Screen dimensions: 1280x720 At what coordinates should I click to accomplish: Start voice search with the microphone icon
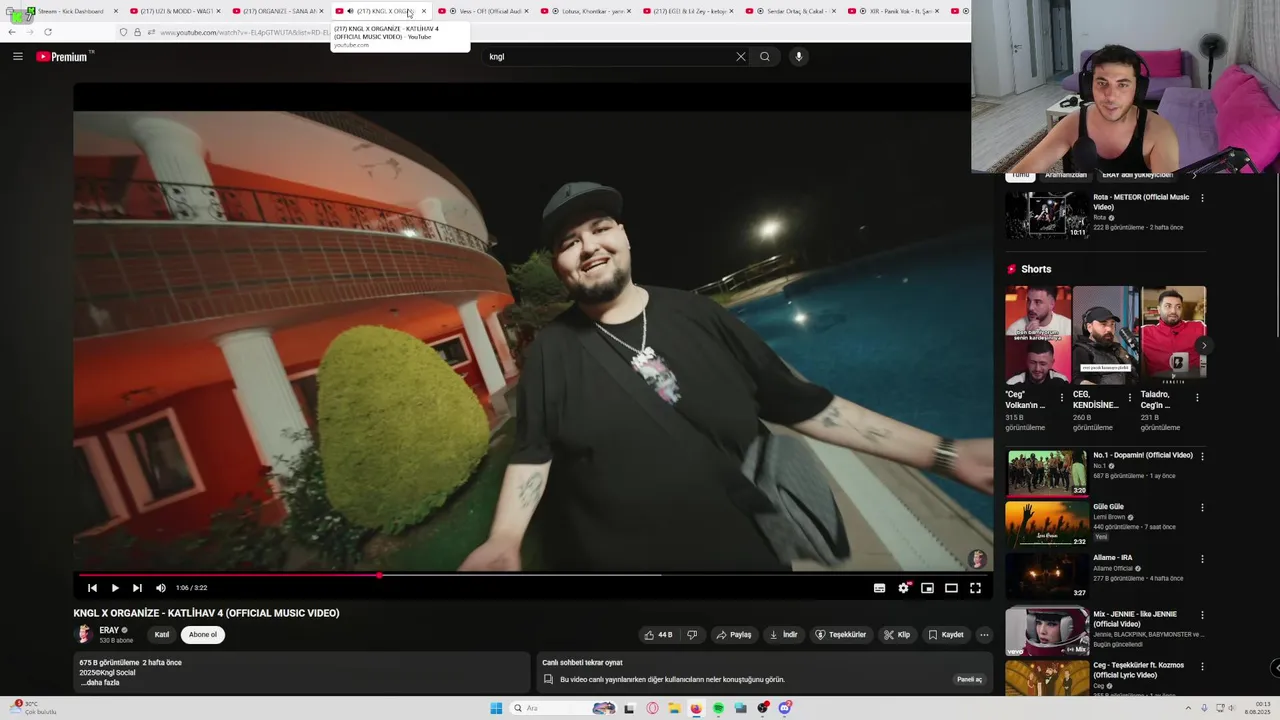click(798, 56)
